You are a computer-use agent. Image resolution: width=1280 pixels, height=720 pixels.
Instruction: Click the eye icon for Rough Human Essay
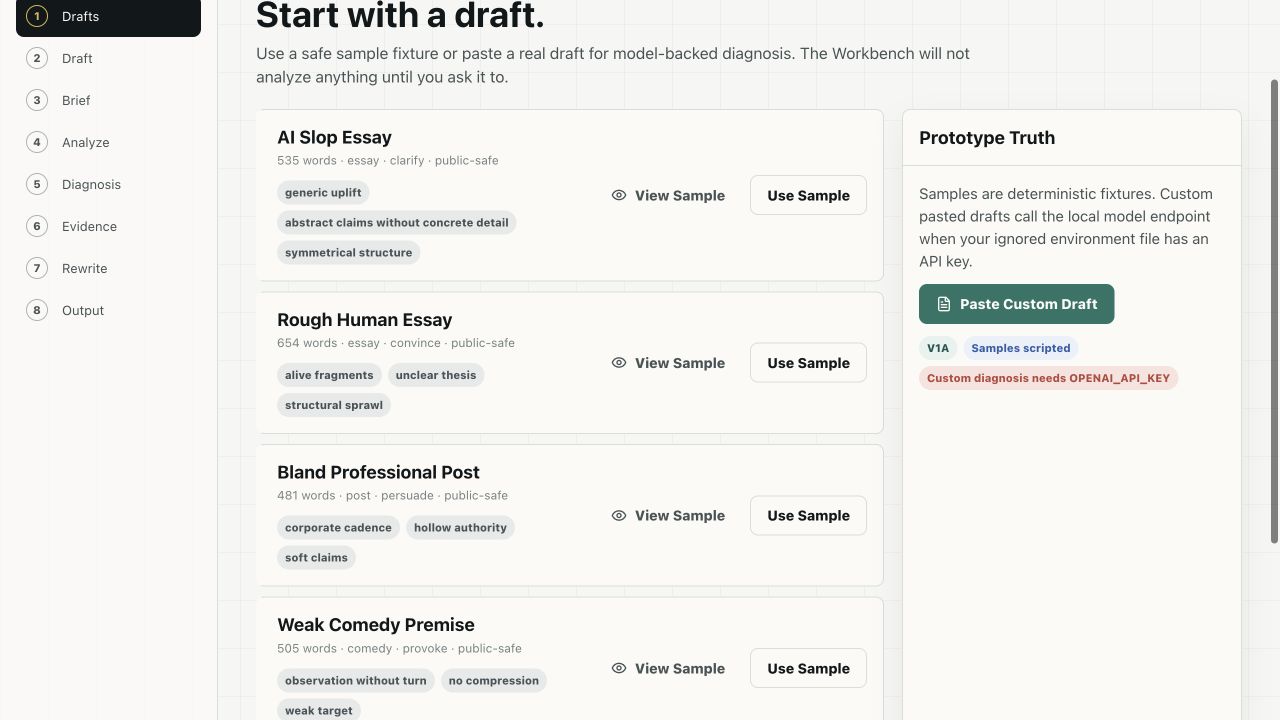coord(619,363)
